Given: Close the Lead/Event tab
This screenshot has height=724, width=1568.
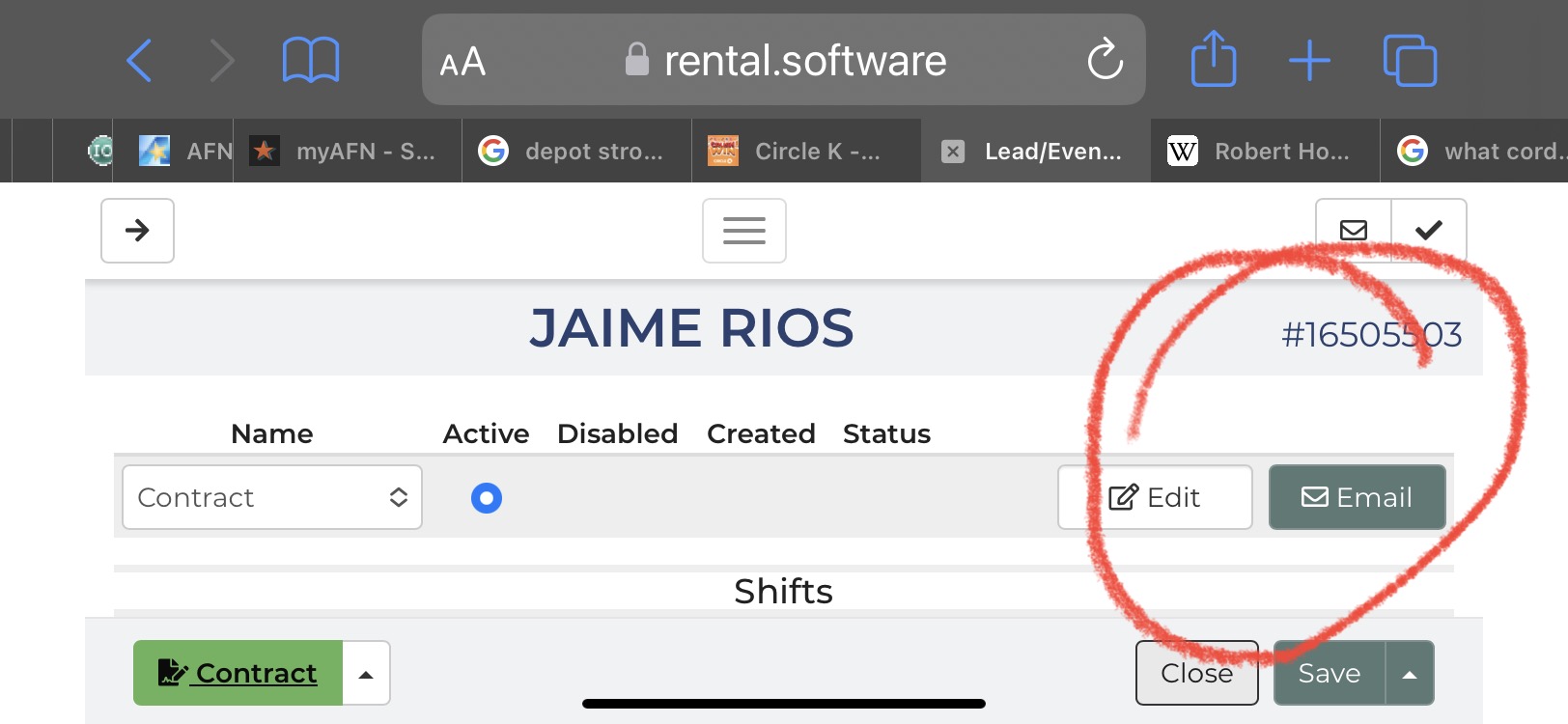Looking at the screenshot, I should point(953,152).
